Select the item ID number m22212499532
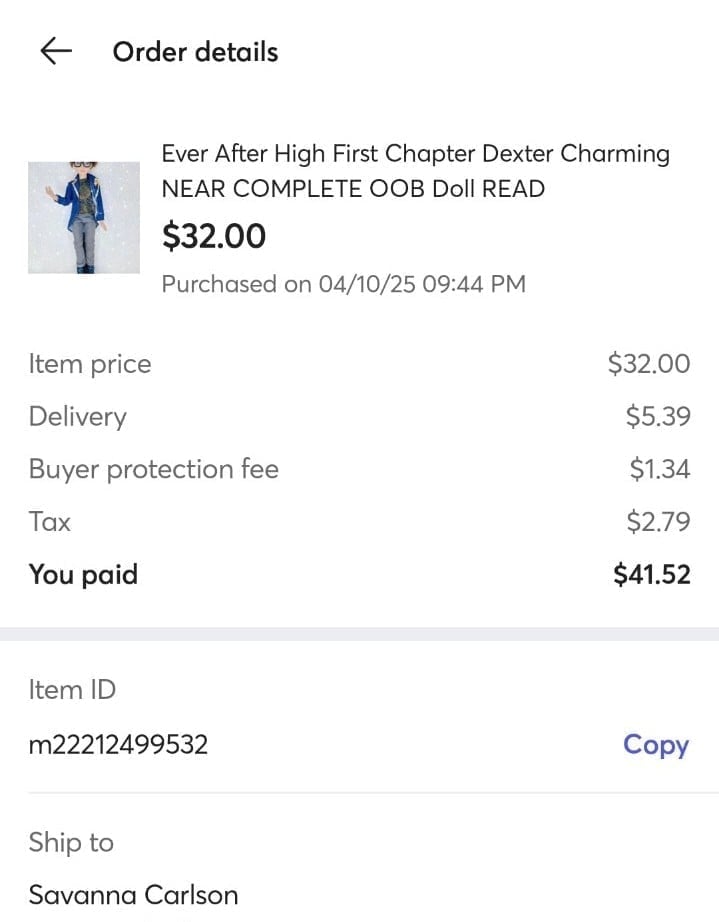The width and height of the screenshot is (719, 922). [118, 745]
